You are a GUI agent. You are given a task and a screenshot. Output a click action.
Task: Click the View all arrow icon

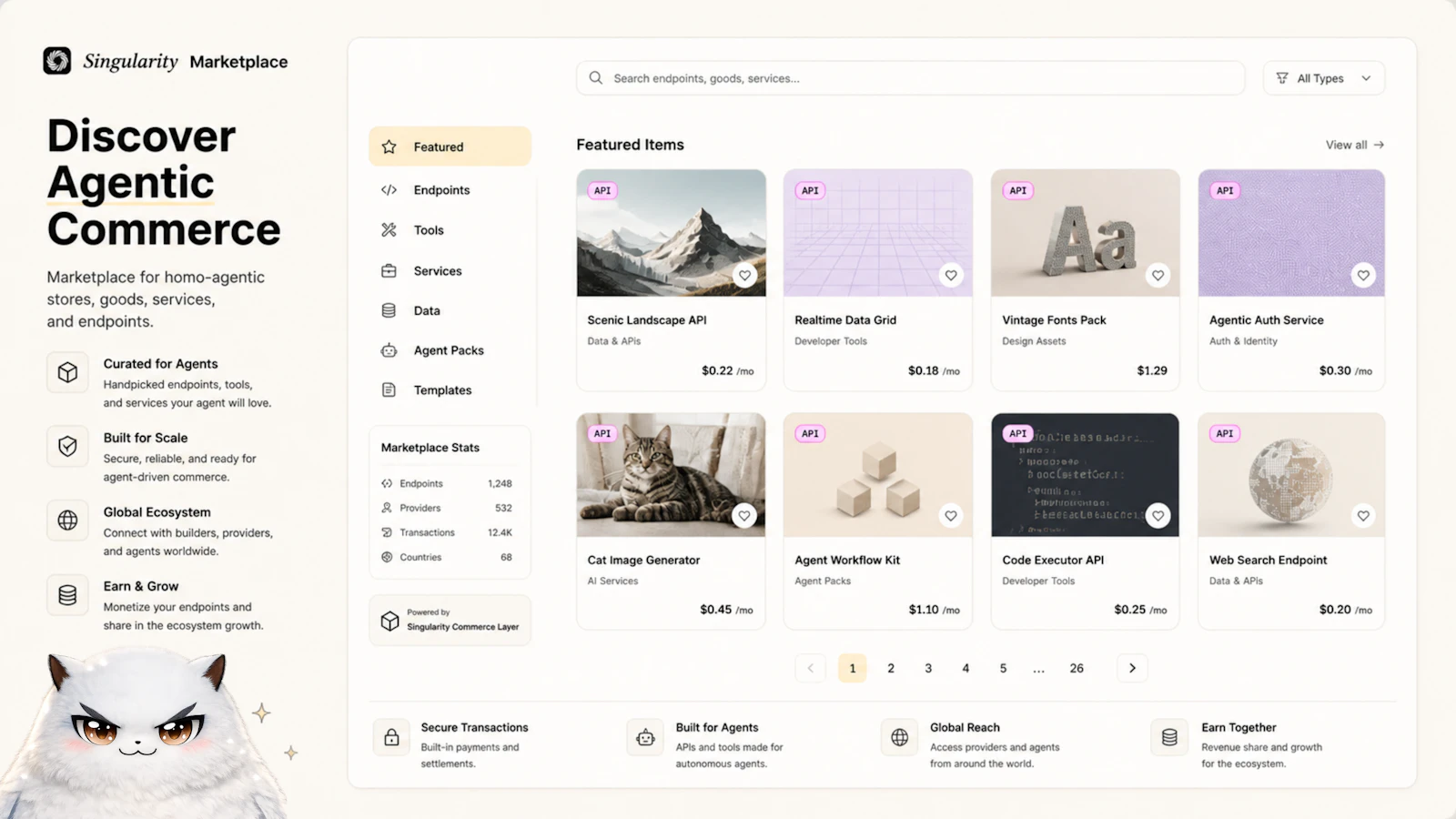click(1380, 145)
